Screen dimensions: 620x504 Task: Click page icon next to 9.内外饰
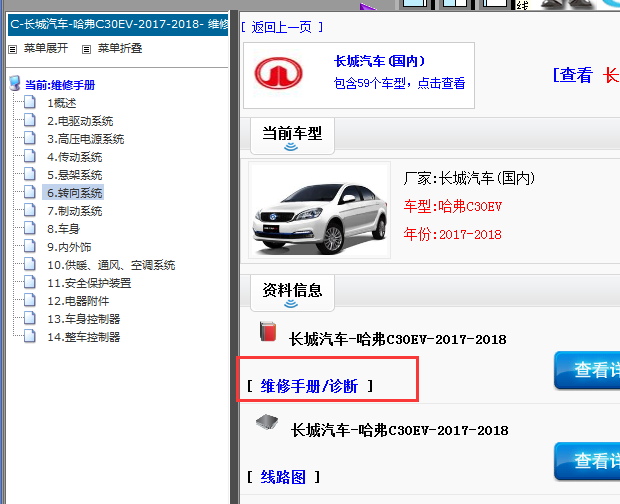pyautogui.click(x=30, y=246)
